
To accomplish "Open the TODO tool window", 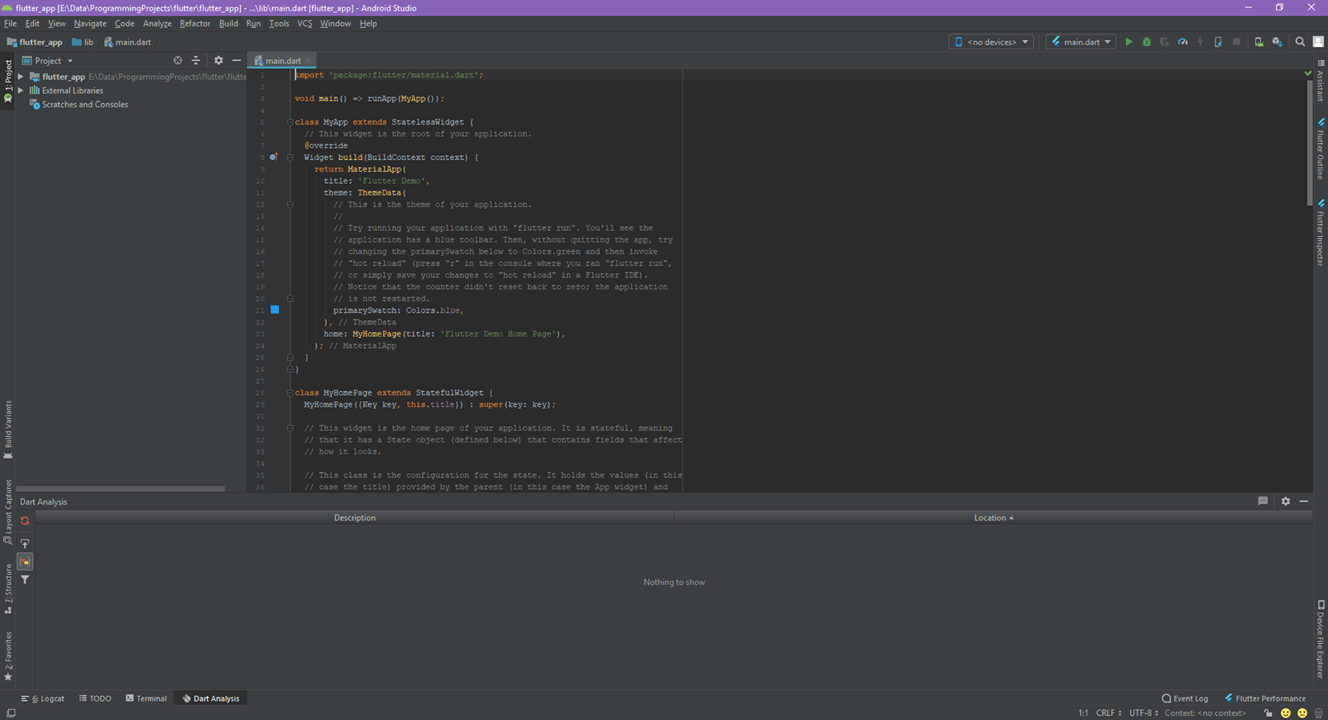I will point(95,698).
